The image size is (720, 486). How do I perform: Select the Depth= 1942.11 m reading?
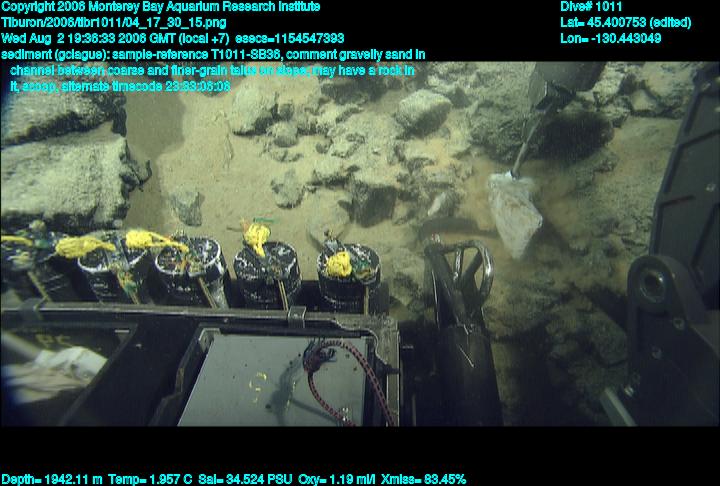(50, 479)
